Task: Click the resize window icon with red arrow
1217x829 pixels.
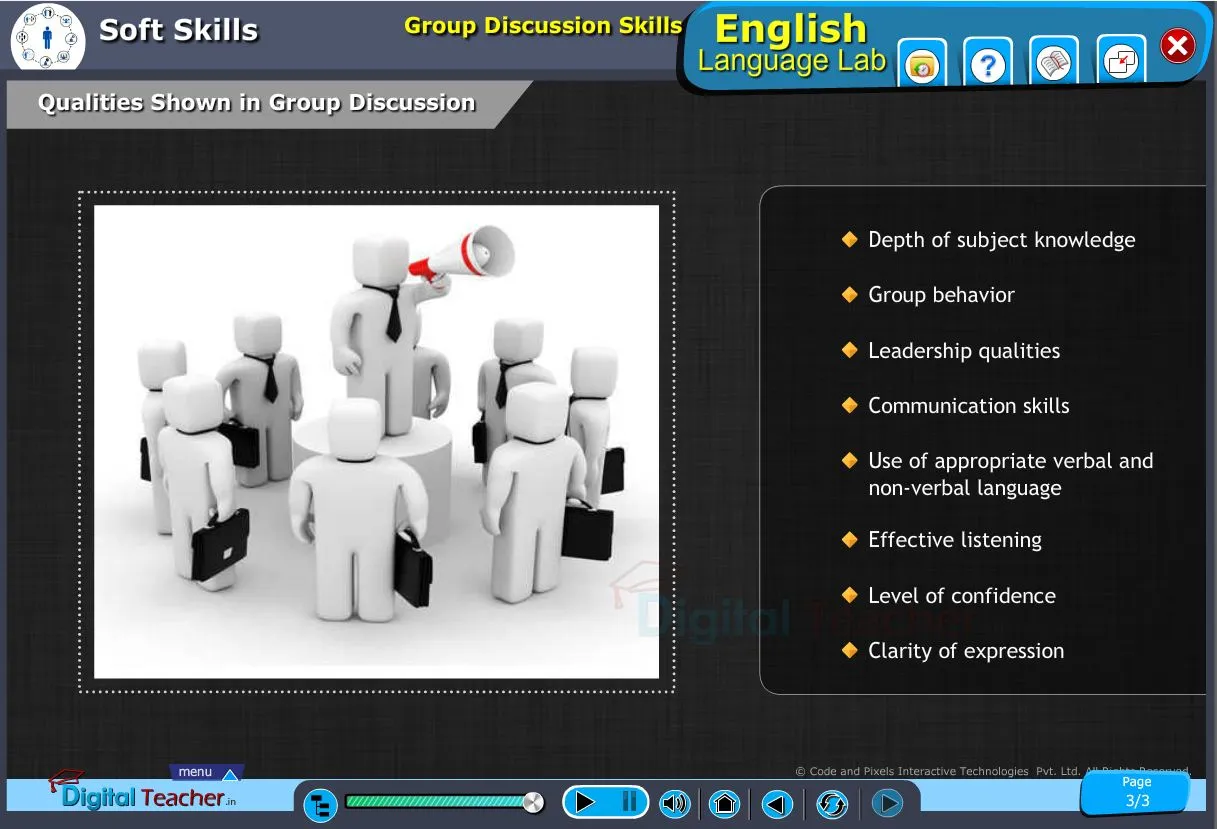Action: [x=1121, y=64]
